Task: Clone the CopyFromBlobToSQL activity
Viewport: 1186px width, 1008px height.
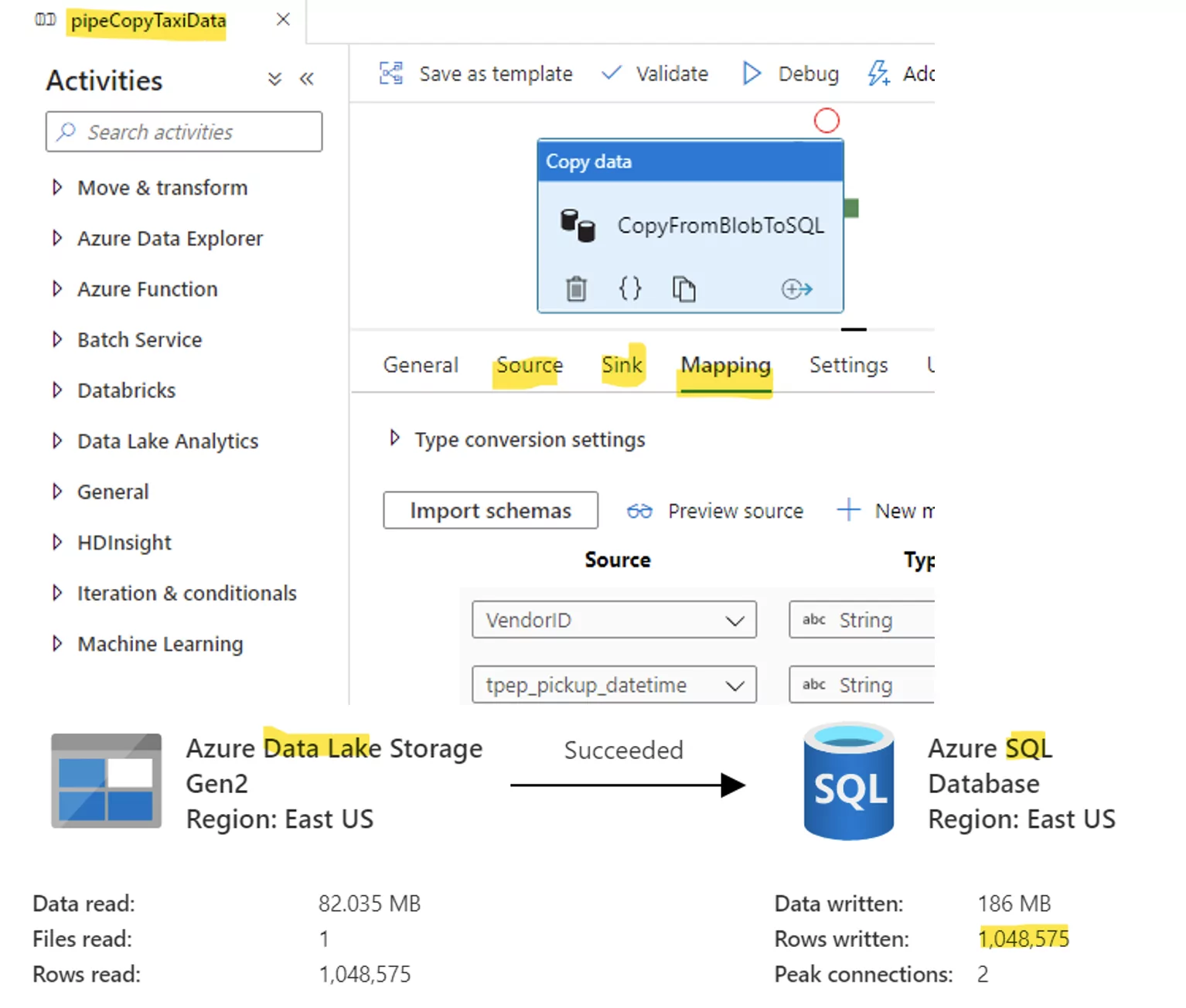Action: (x=683, y=289)
